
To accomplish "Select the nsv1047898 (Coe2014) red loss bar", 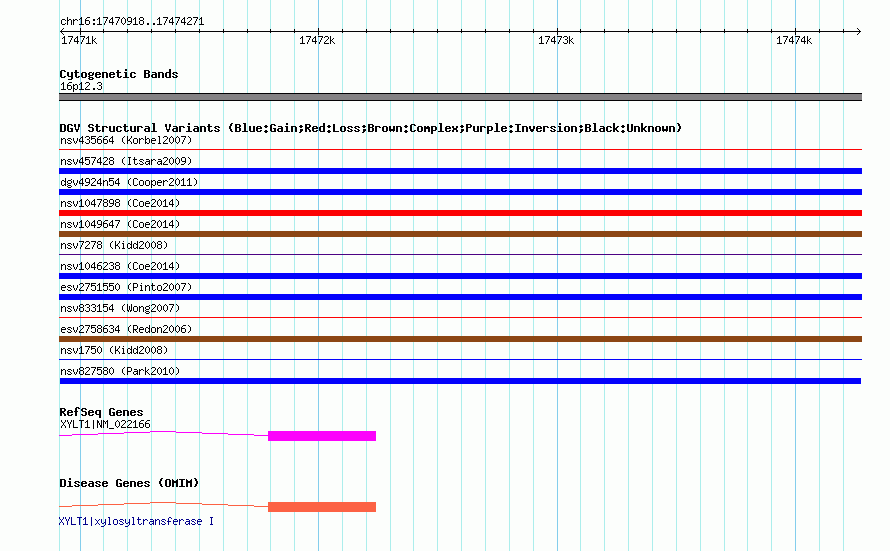I will pyautogui.click(x=460, y=213).
